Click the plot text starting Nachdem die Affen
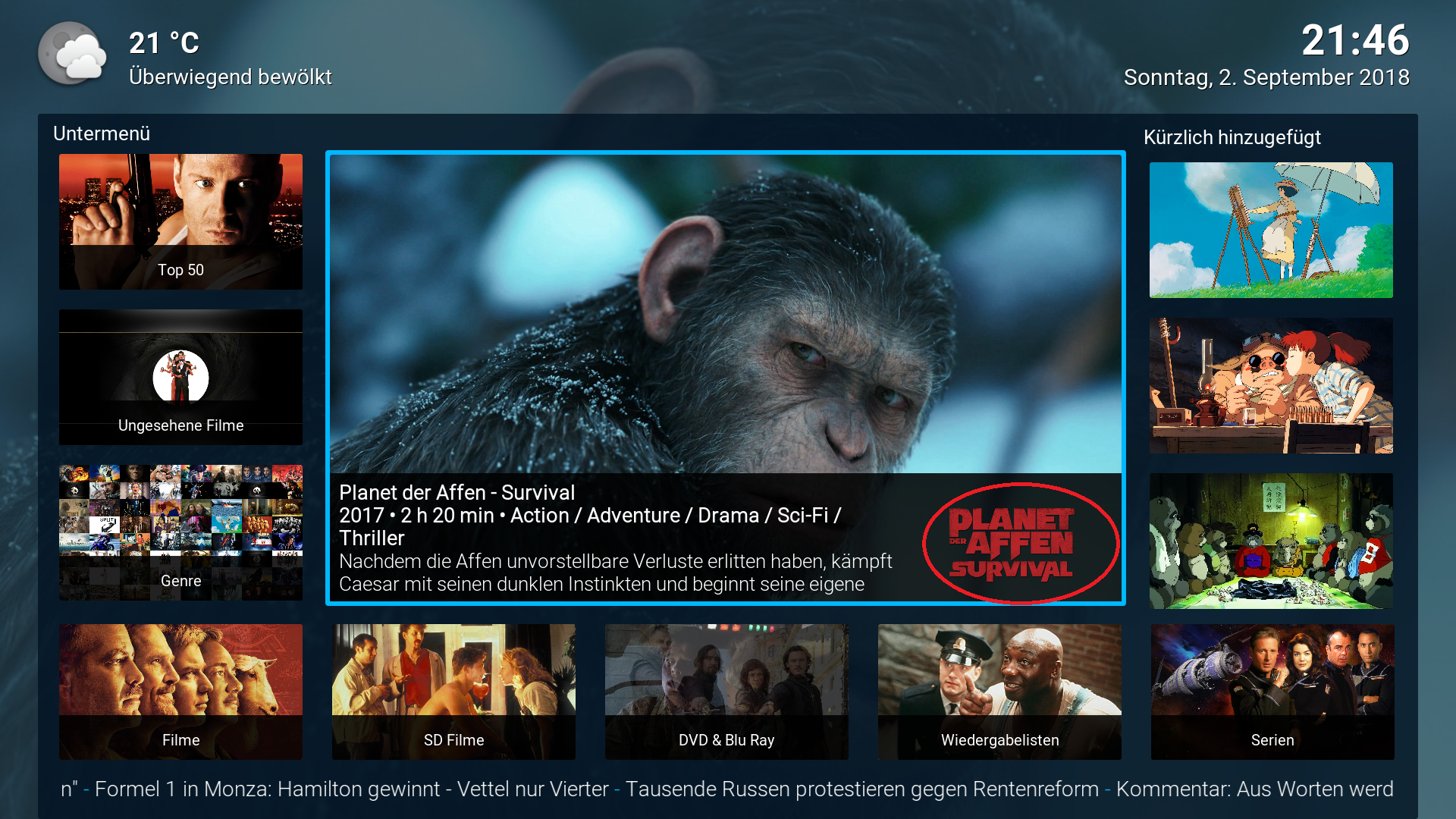The width and height of the screenshot is (1456, 819). pos(615,573)
